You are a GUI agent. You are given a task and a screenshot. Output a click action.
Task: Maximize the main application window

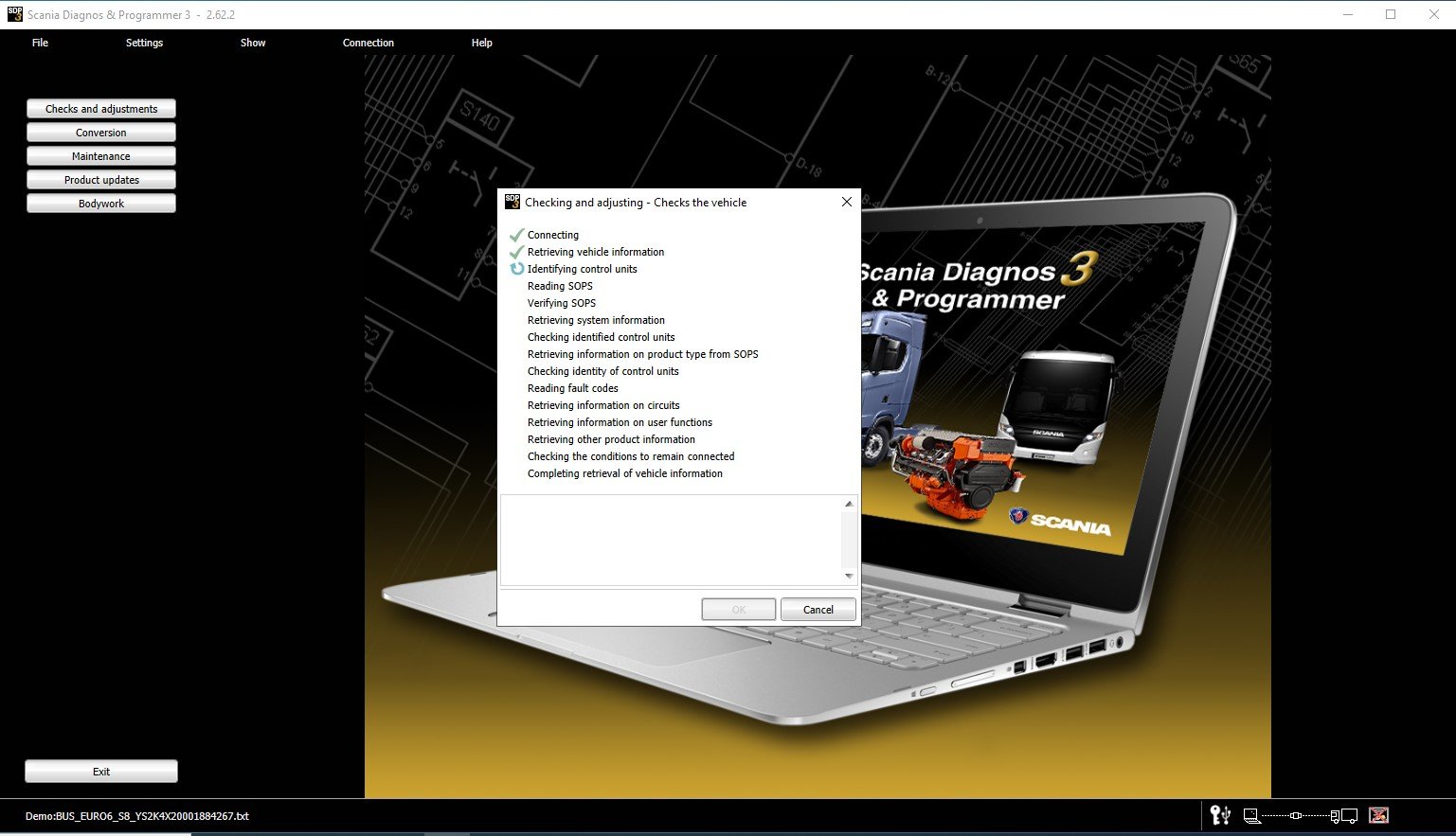[x=1391, y=14]
